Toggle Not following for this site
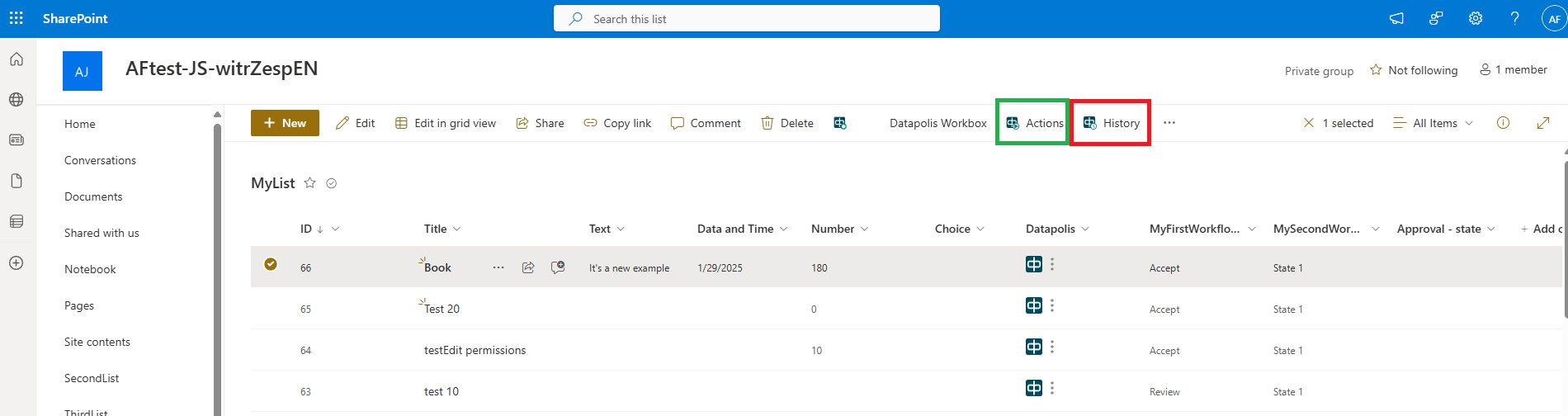 click(x=1414, y=70)
